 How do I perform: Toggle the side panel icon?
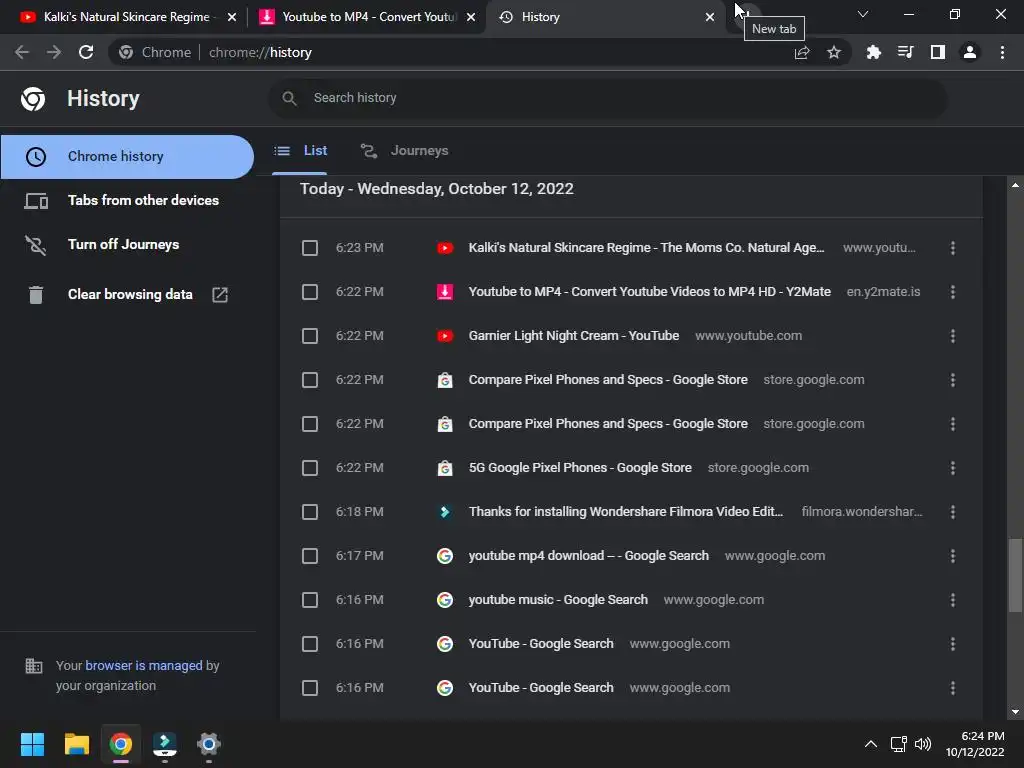(x=938, y=52)
